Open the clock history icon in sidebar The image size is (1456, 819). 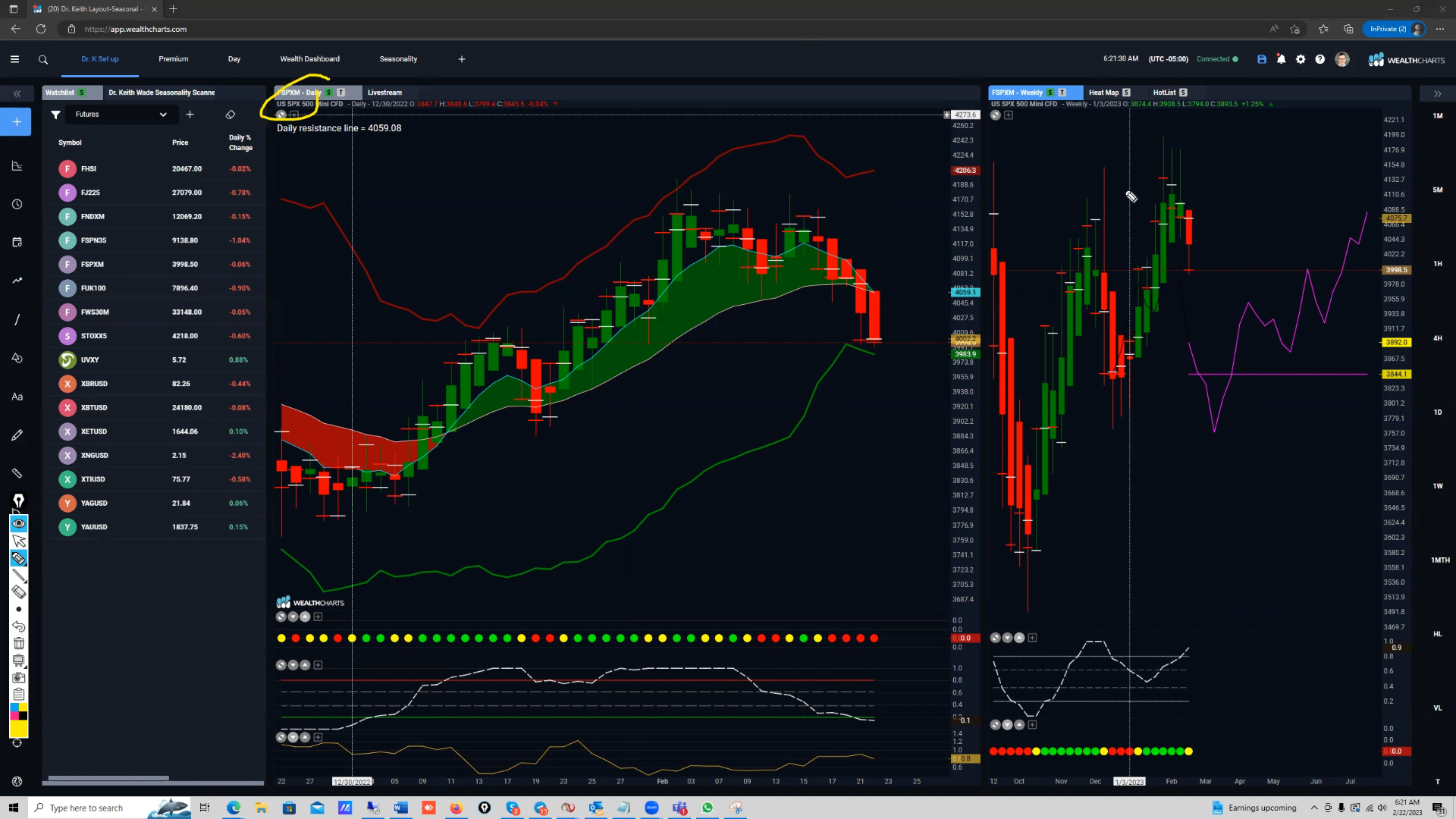click(17, 204)
